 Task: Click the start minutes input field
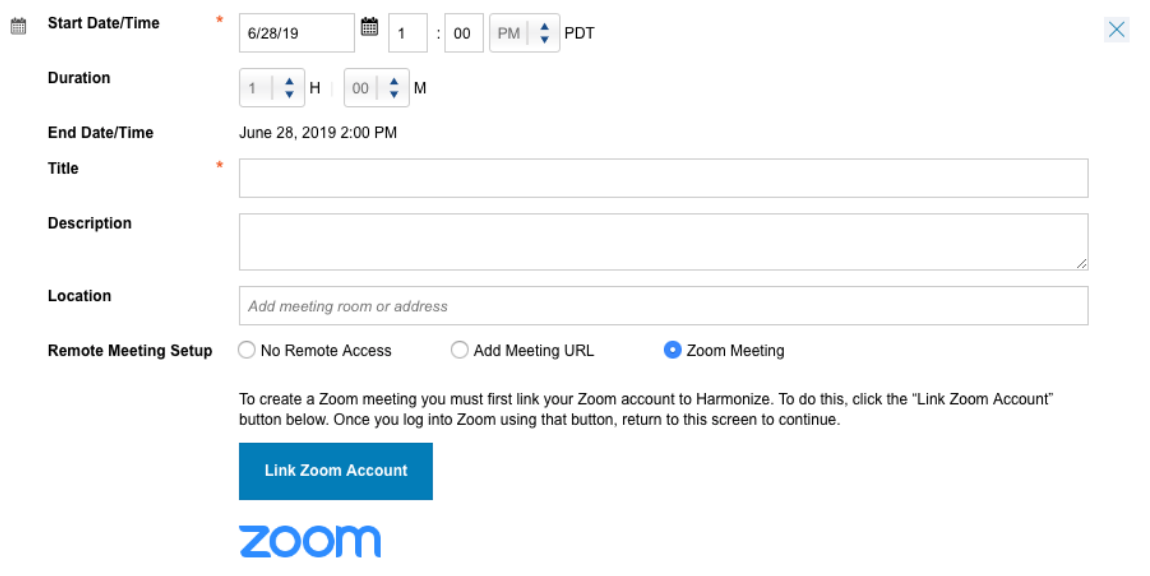463,33
